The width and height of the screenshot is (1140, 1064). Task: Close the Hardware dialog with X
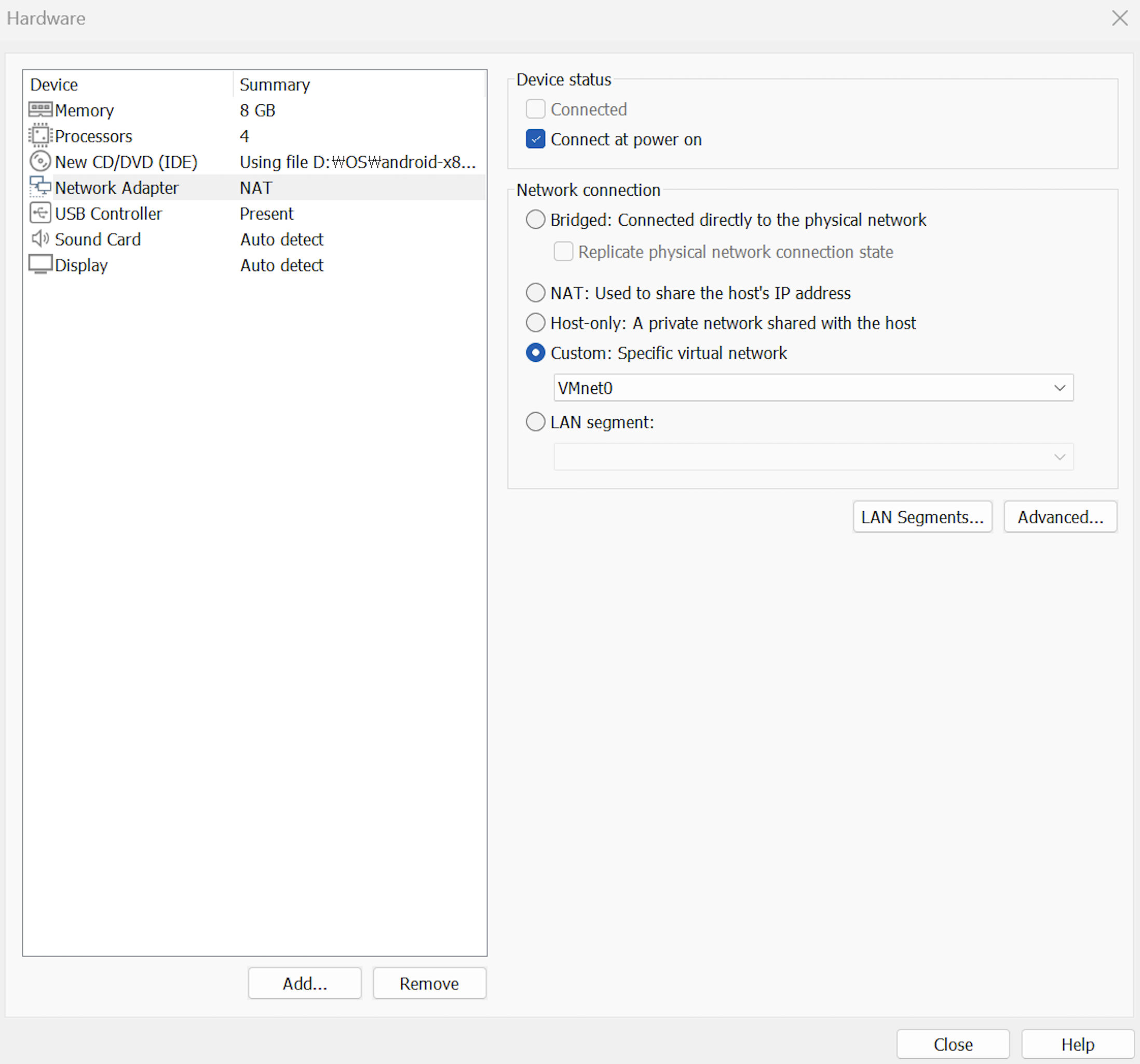pyautogui.click(x=1119, y=18)
